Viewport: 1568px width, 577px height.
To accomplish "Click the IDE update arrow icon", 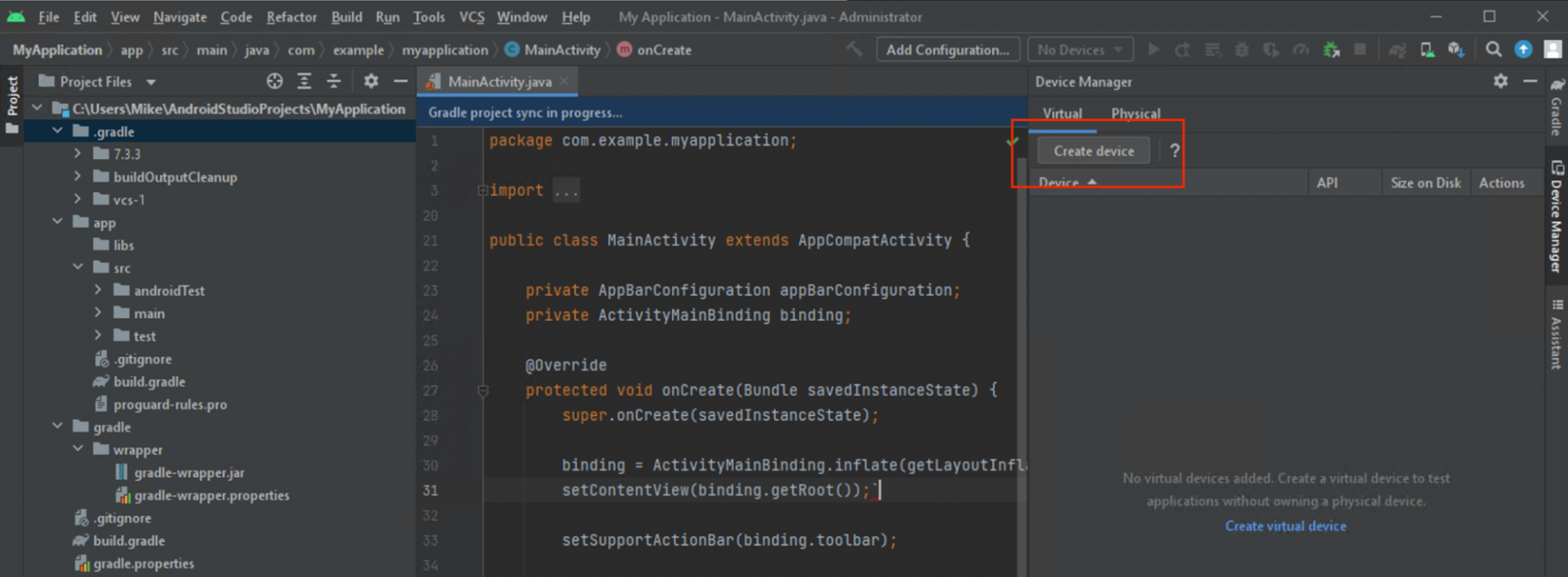I will 1523,50.
